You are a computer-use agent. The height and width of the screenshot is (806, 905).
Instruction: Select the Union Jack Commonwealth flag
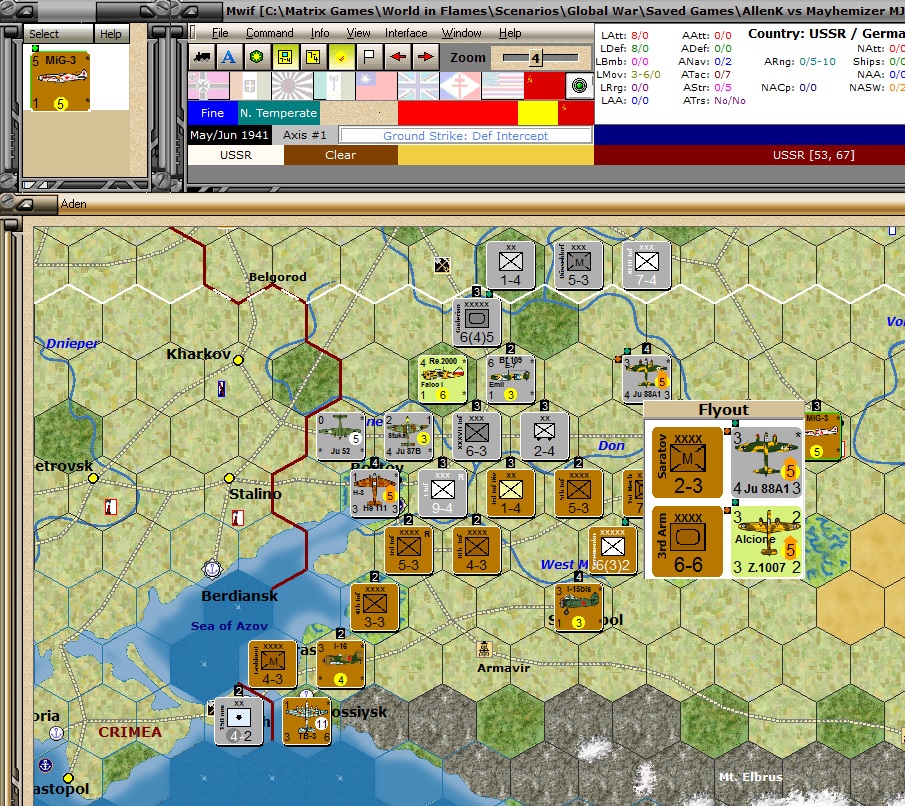coord(418,86)
